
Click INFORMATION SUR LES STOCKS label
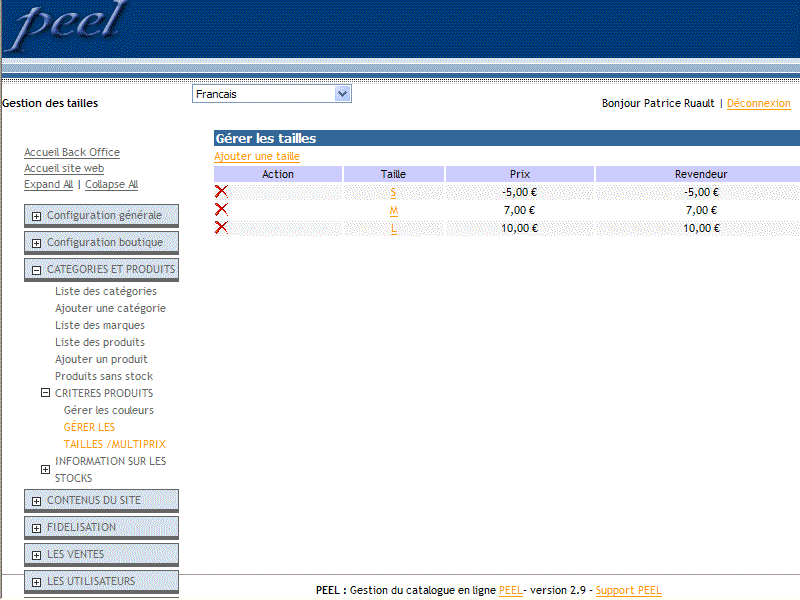coord(110,469)
